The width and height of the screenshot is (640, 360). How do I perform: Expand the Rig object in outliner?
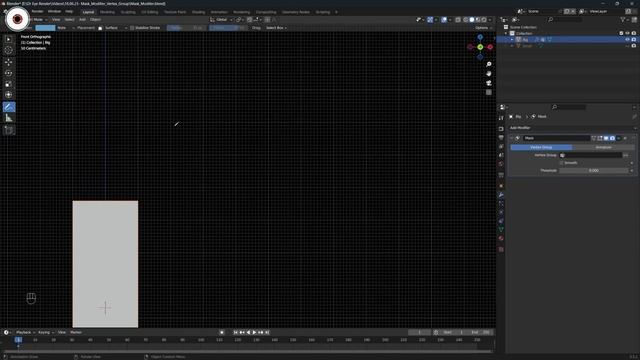tap(512, 40)
